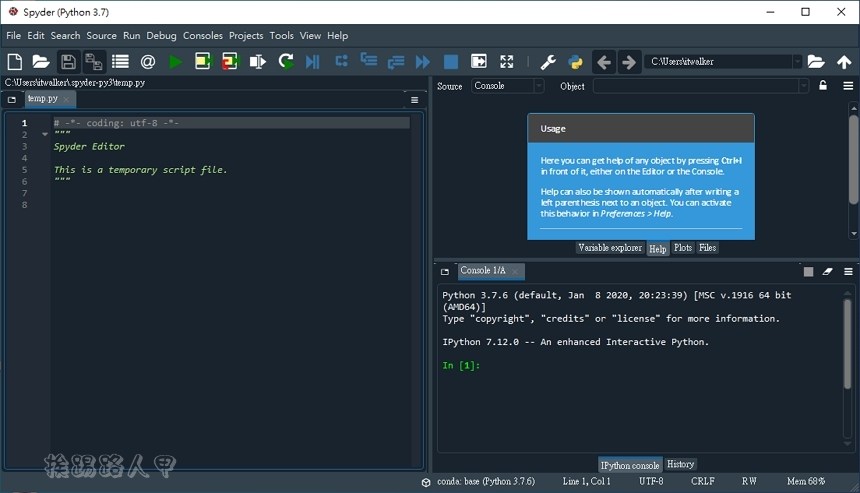Viewport: 860px width, 493px height.
Task: Click the Help pane vertical scrollbar
Action: point(852,160)
